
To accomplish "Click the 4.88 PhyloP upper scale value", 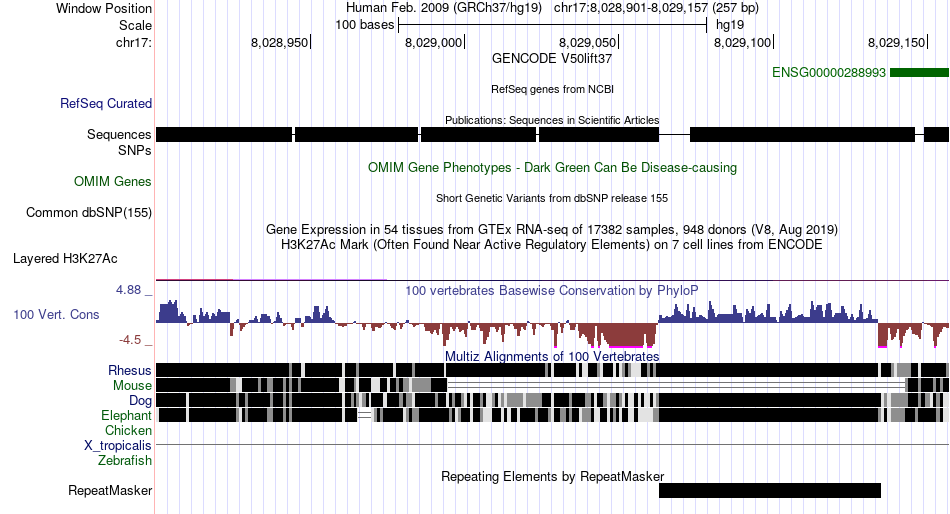I will 128,290.
